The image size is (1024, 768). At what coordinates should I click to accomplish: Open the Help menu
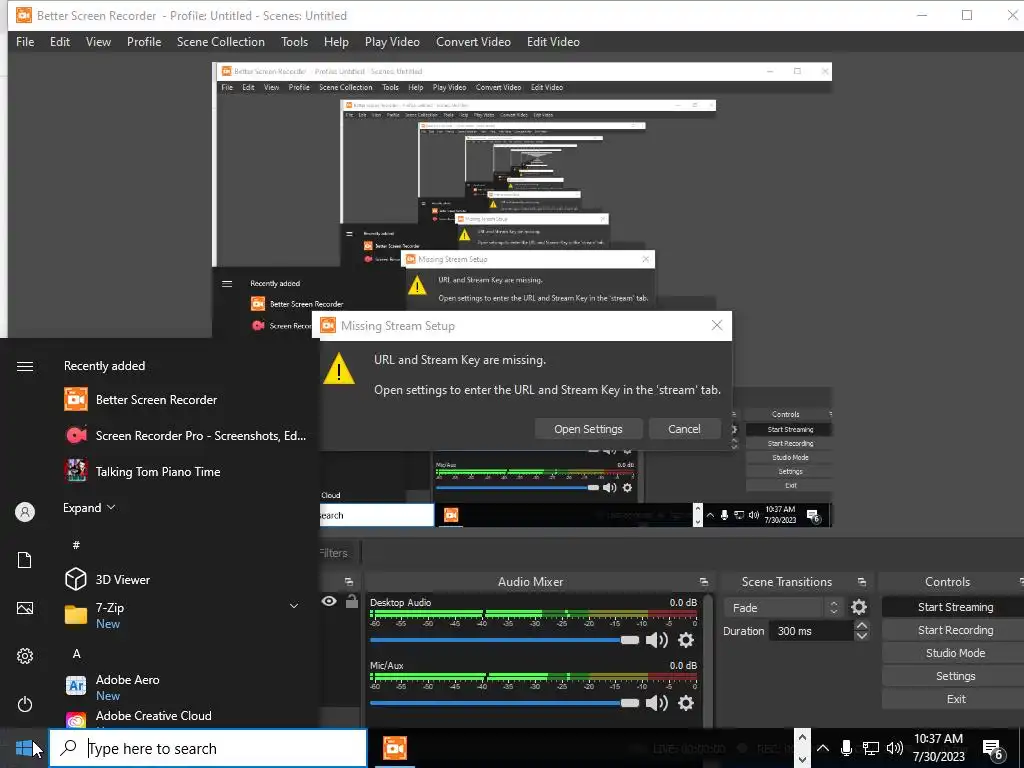tap(336, 42)
